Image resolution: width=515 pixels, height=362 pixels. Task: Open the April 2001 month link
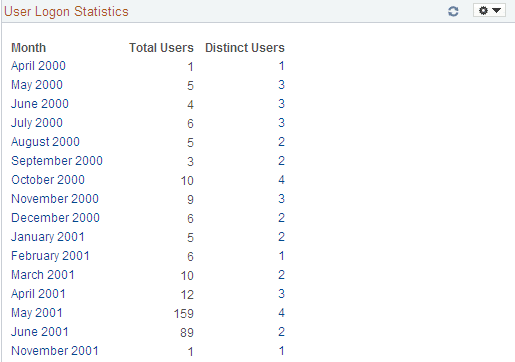pyautogui.click(x=38, y=294)
